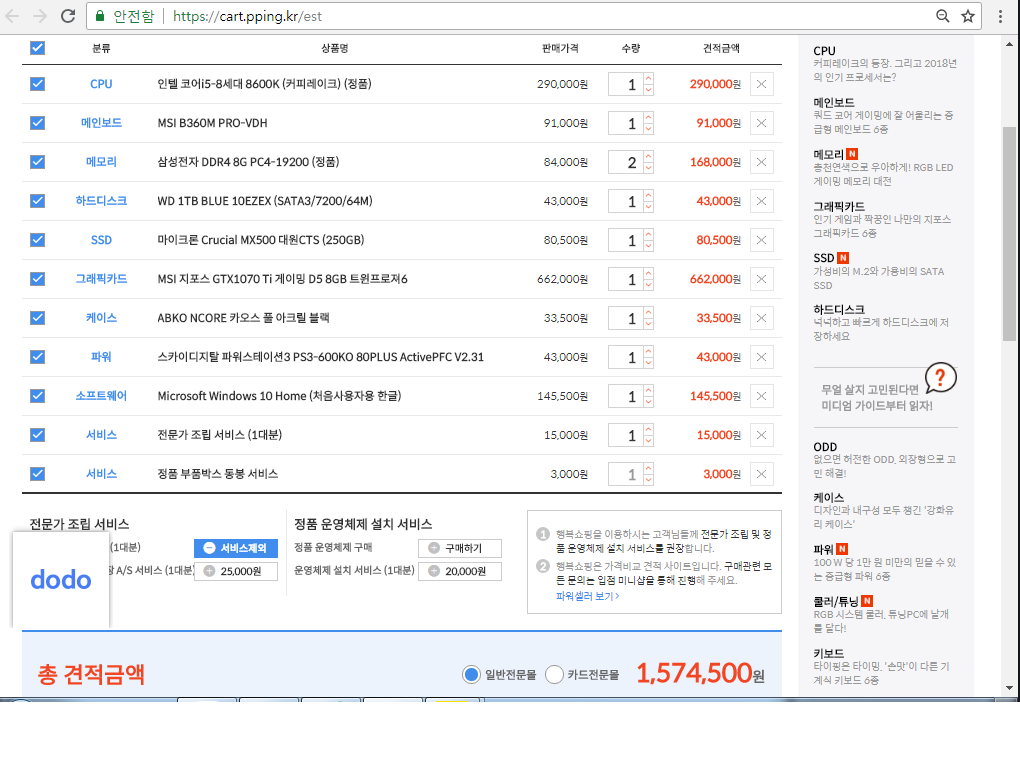The height and width of the screenshot is (757, 1020).
Task: Add the 20,000원 OS install service
Action: (x=460, y=571)
